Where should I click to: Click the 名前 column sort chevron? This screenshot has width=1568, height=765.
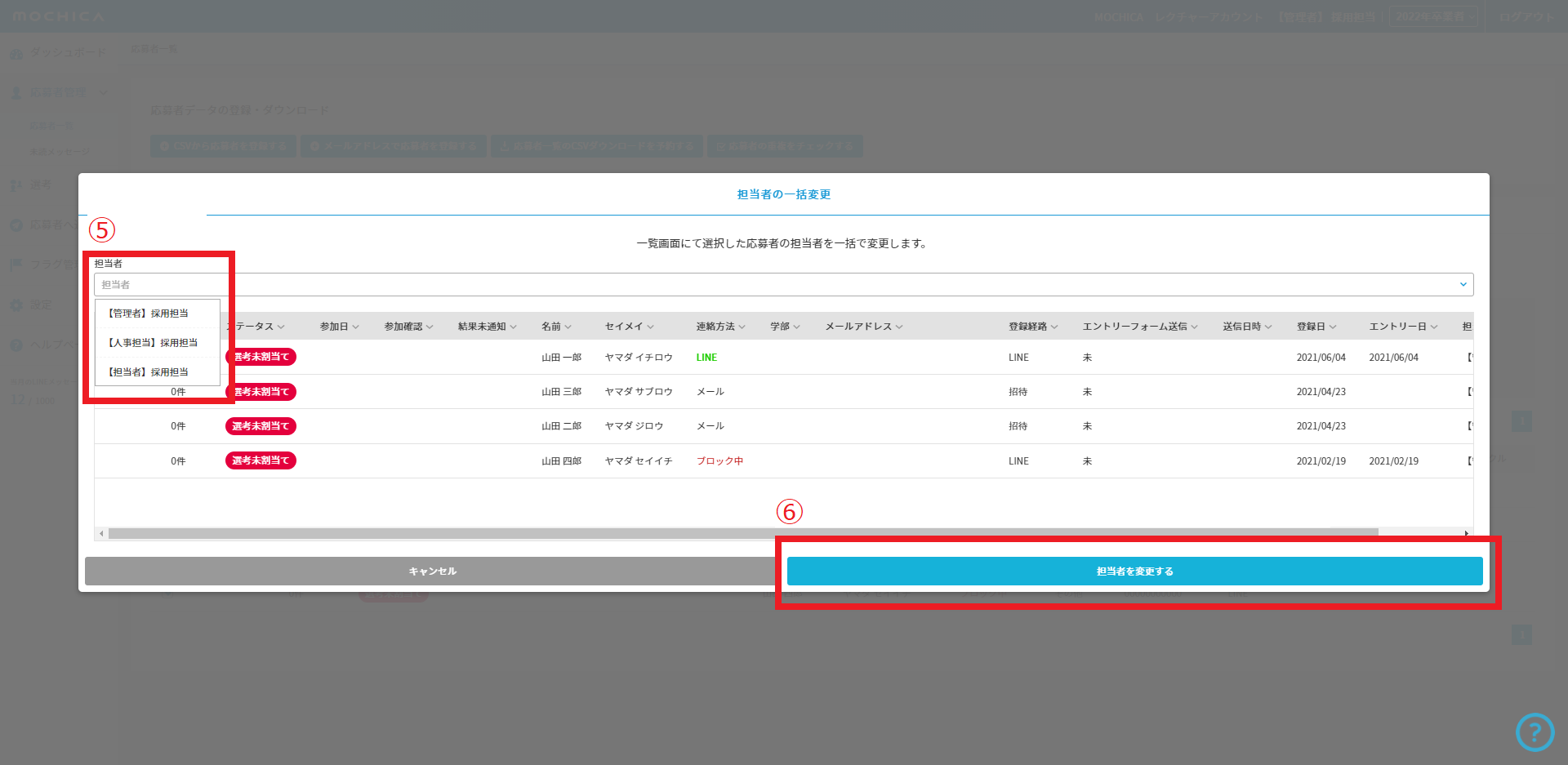point(568,327)
